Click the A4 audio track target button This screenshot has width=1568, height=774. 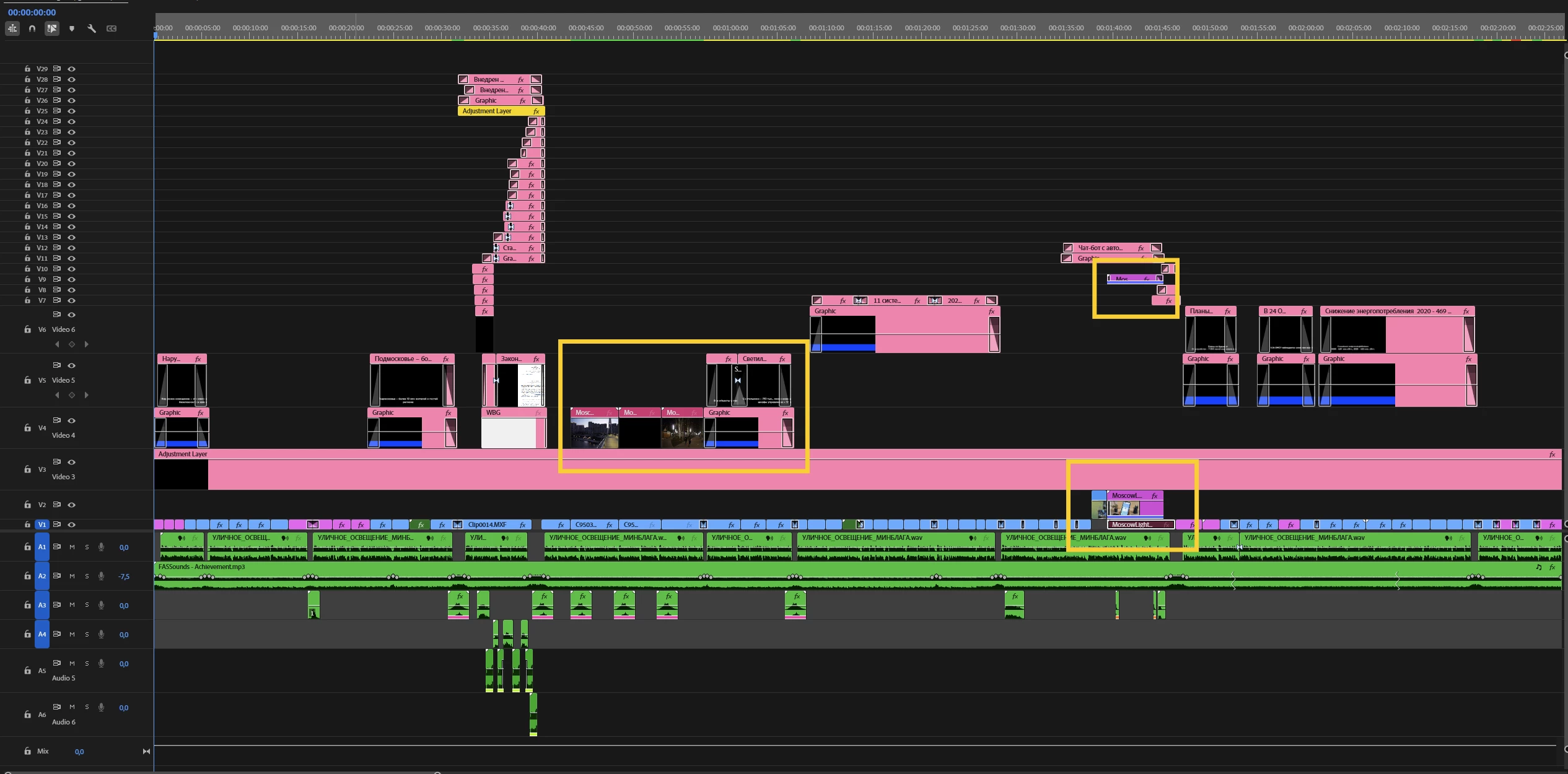point(42,635)
